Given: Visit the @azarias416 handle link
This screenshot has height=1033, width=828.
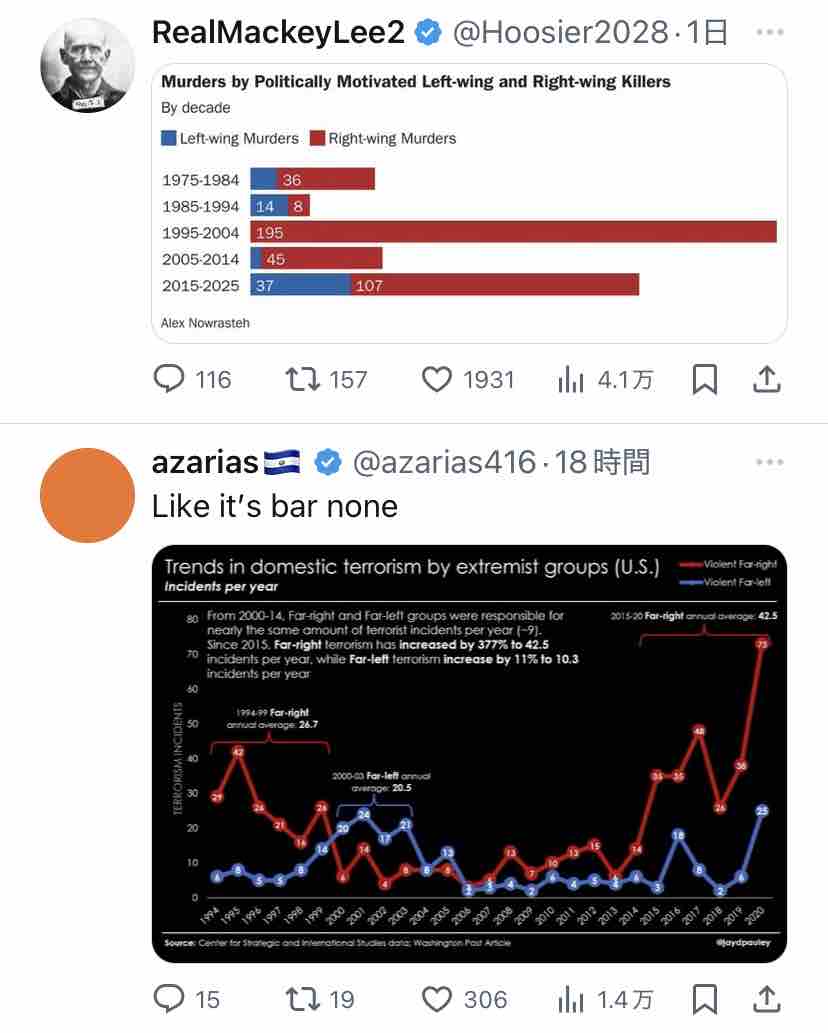Looking at the screenshot, I should point(445,462).
